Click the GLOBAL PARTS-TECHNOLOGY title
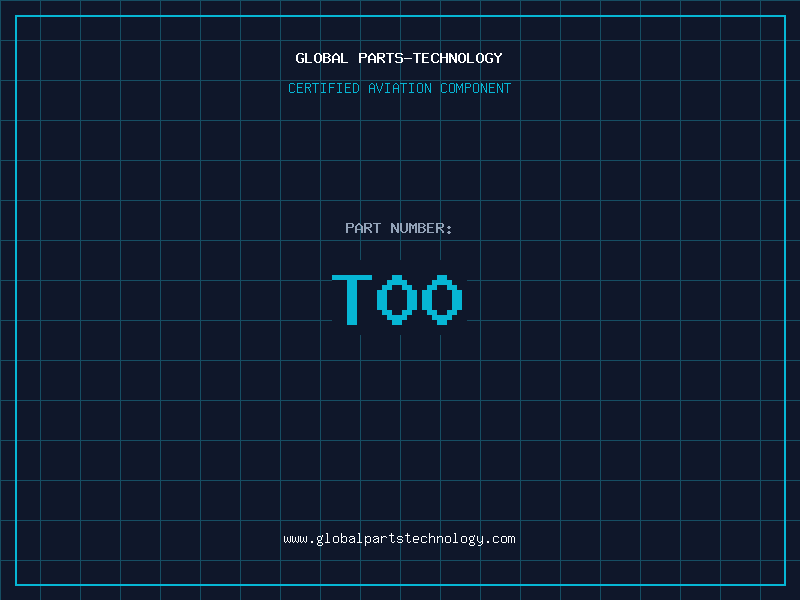This screenshot has width=800, height=600. pos(399,59)
